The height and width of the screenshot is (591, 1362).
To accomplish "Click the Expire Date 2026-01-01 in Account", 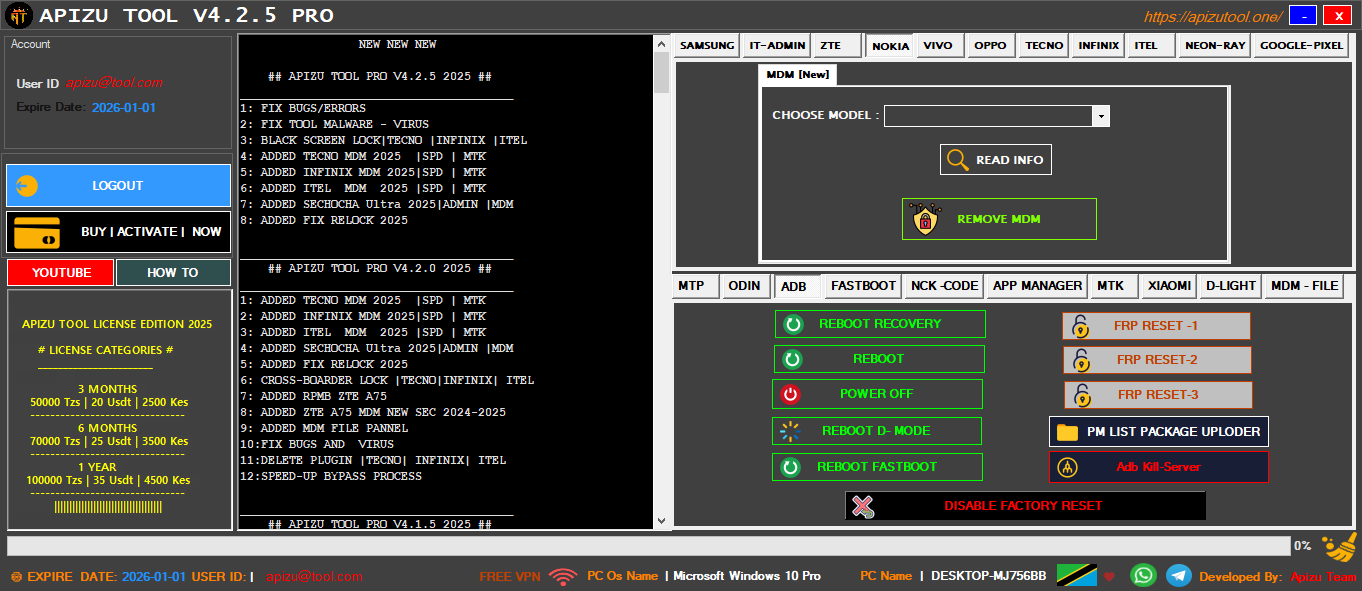I will pos(124,107).
